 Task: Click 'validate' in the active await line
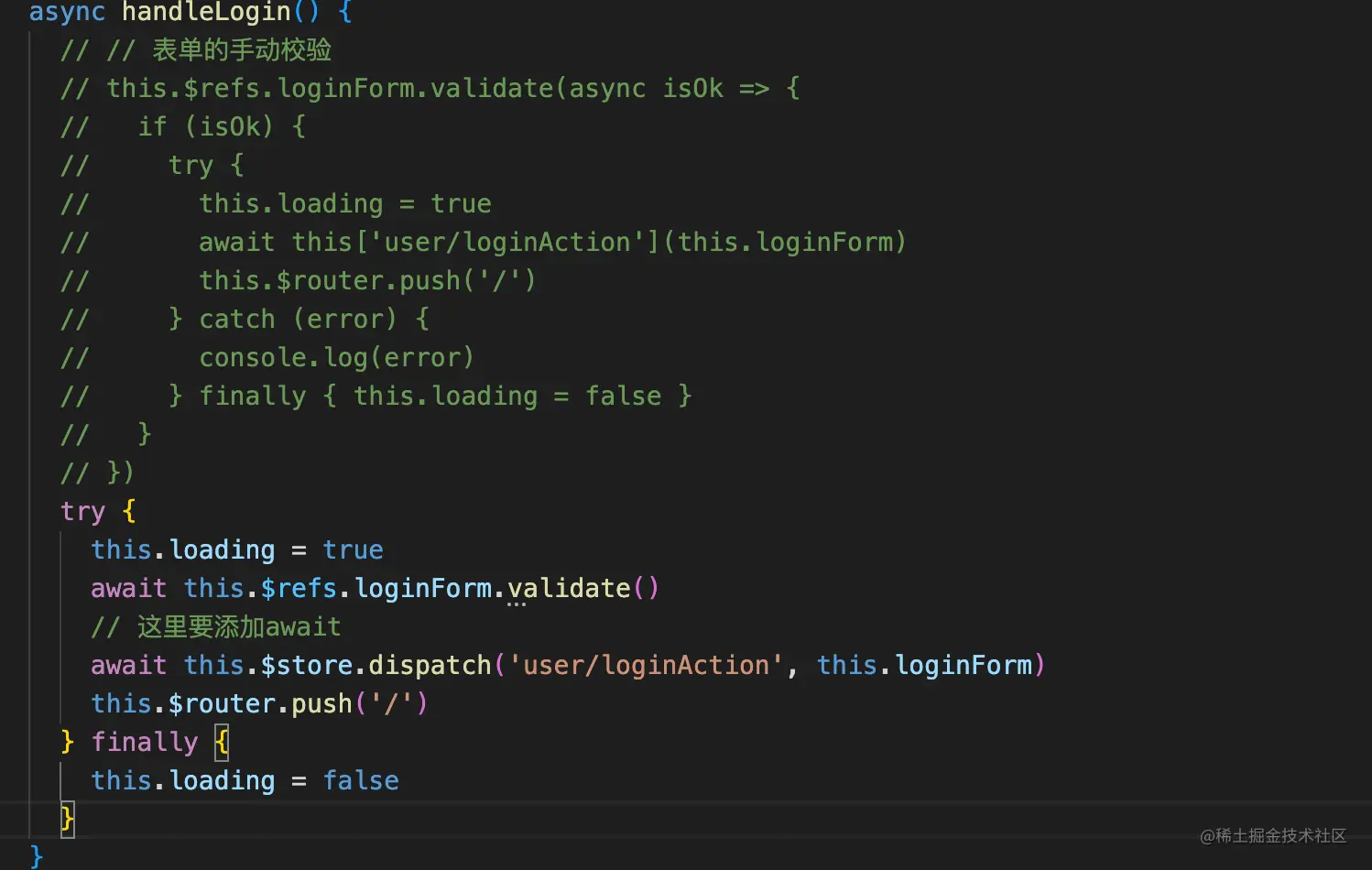pyautogui.click(x=569, y=588)
